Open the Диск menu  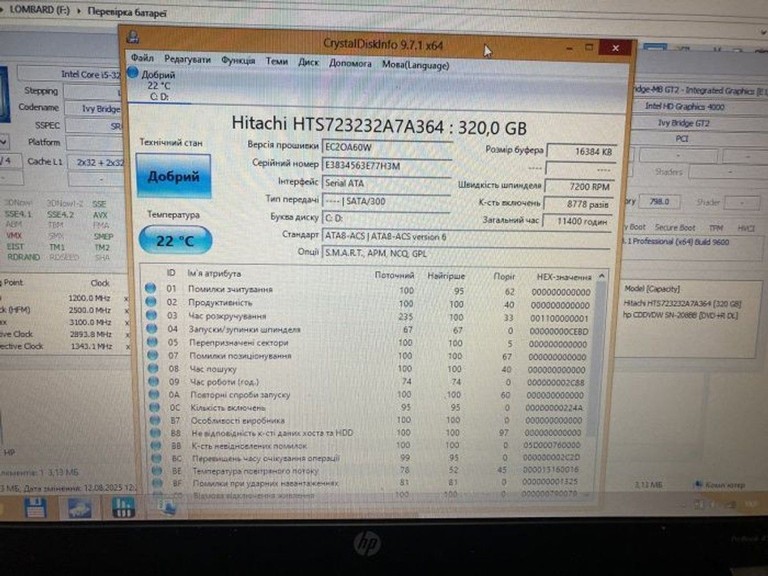309,62
